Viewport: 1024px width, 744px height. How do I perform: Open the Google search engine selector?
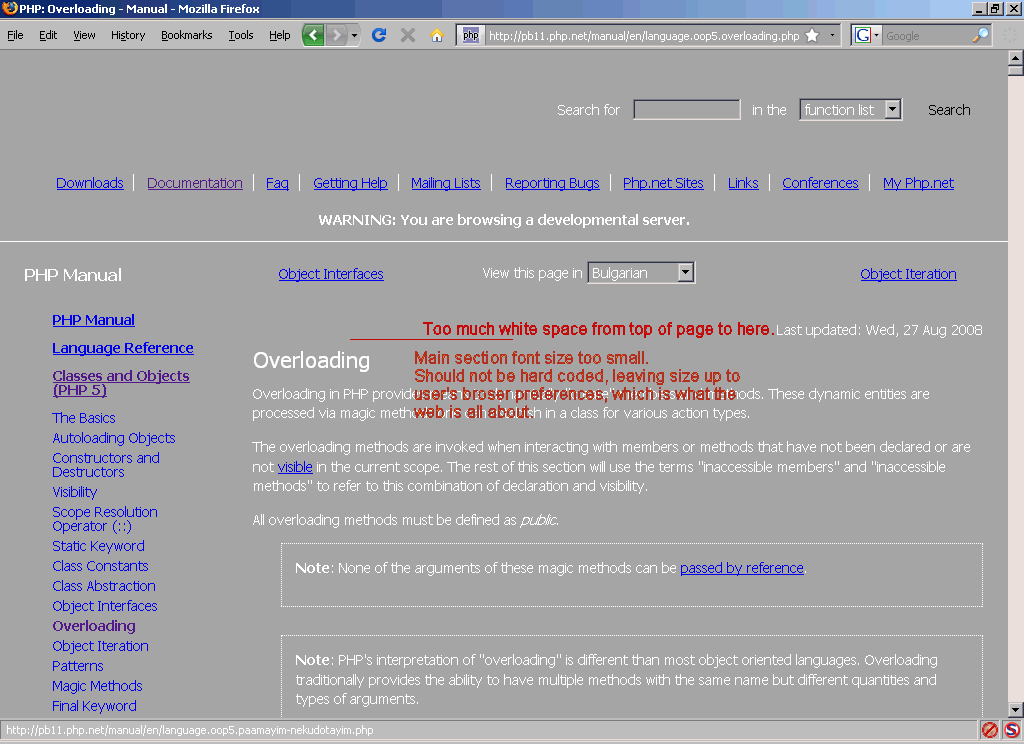pos(867,35)
